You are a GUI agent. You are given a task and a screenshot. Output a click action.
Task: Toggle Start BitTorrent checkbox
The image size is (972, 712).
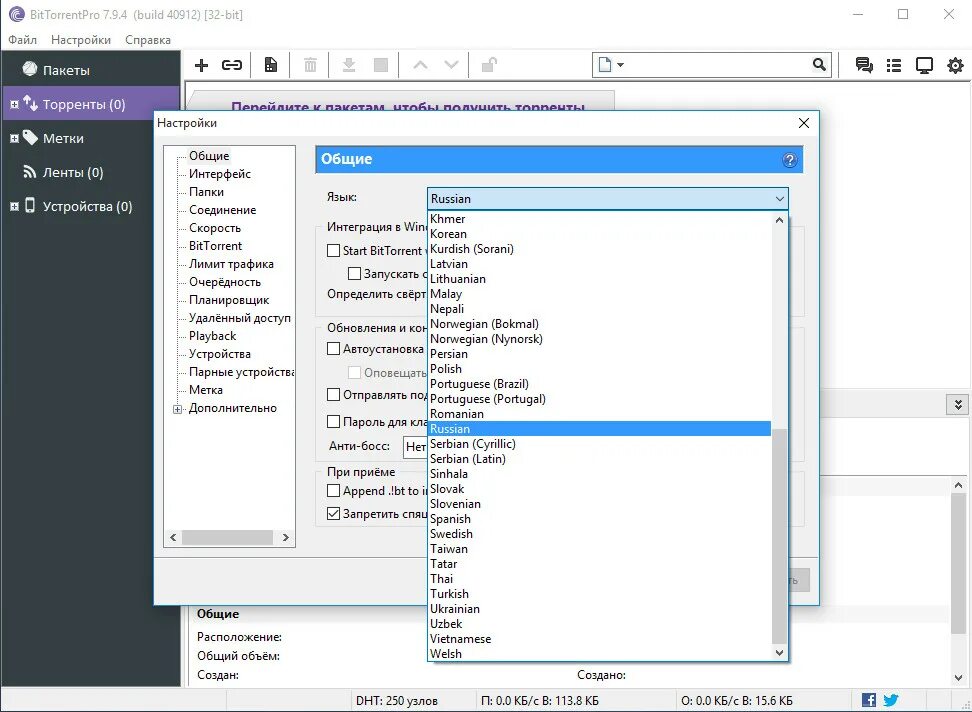pos(334,250)
